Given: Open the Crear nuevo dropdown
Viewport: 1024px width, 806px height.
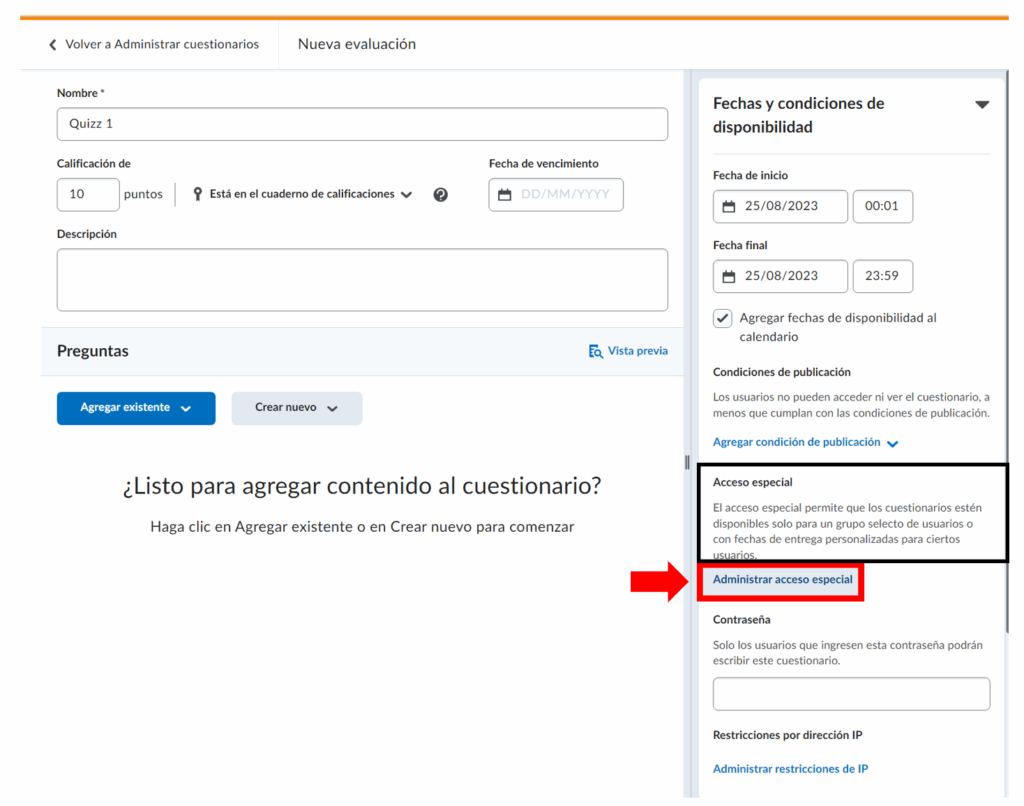Looking at the screenshot, I should [x=296, y=408].
